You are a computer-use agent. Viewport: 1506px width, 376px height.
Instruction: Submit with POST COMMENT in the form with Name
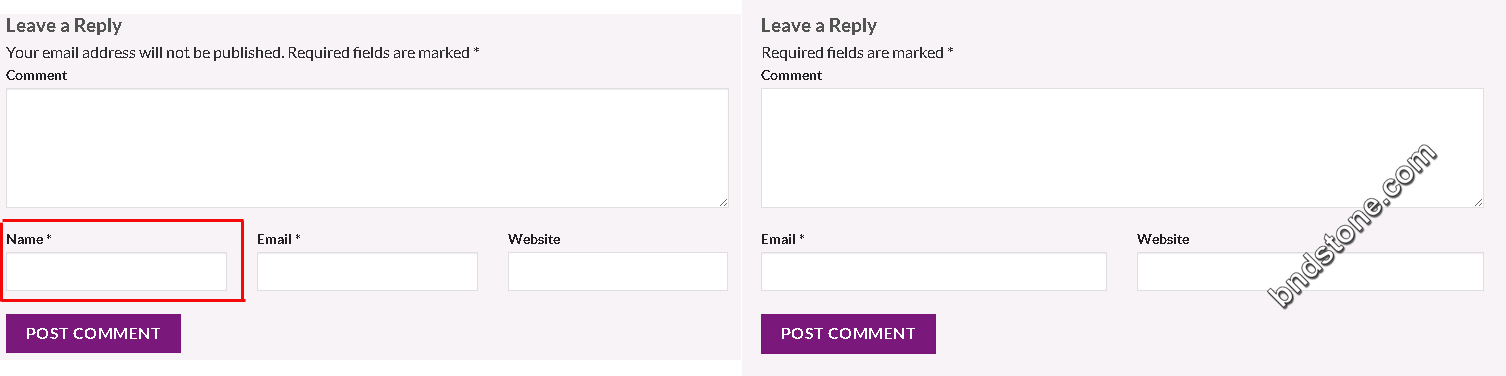pyautogui.click(x=93, y=334)
